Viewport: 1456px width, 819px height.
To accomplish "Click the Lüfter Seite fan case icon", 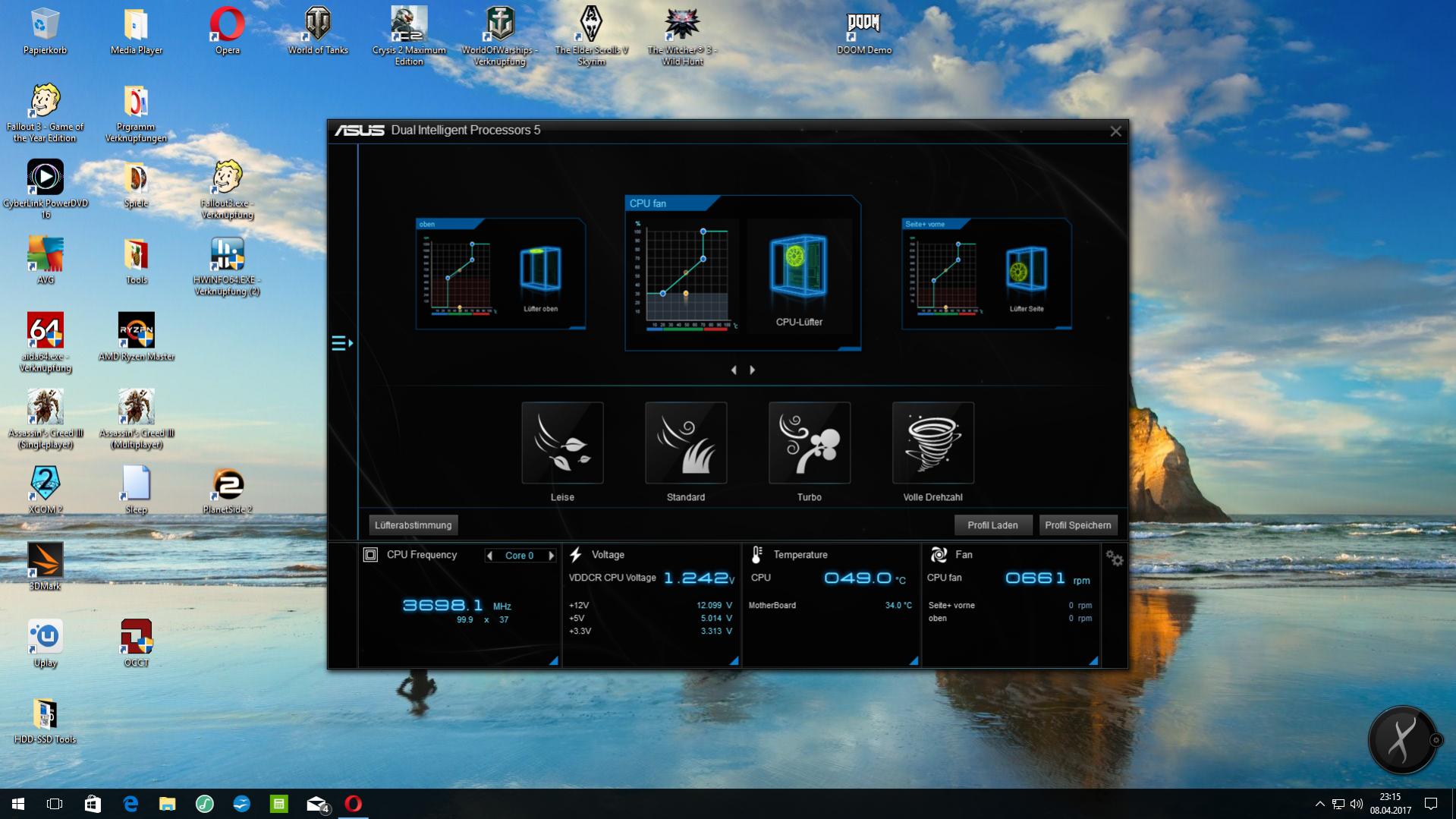I will tap(1026, 268).
